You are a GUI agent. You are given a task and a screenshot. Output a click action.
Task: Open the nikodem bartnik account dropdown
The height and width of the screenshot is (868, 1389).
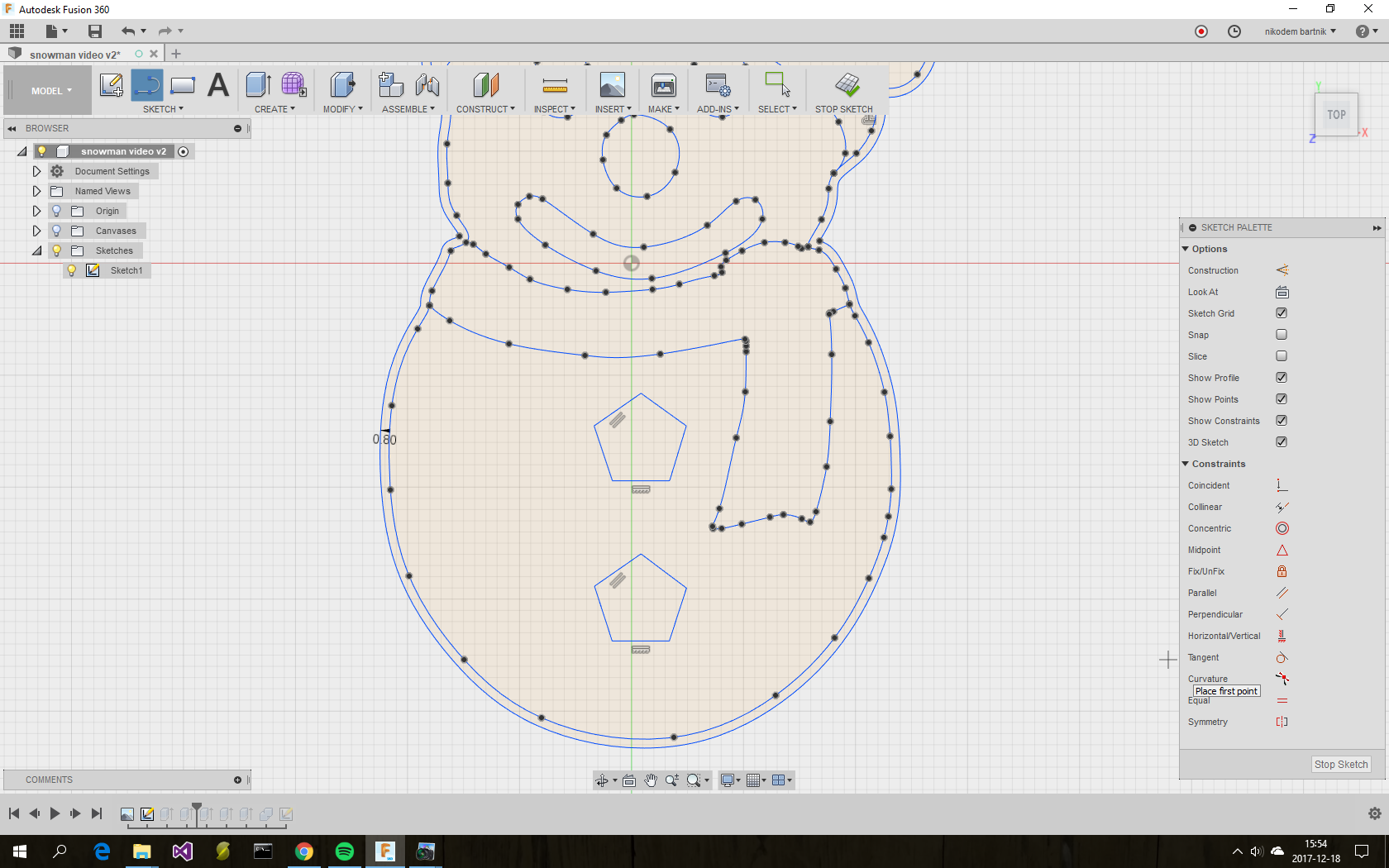point(1300,31)
